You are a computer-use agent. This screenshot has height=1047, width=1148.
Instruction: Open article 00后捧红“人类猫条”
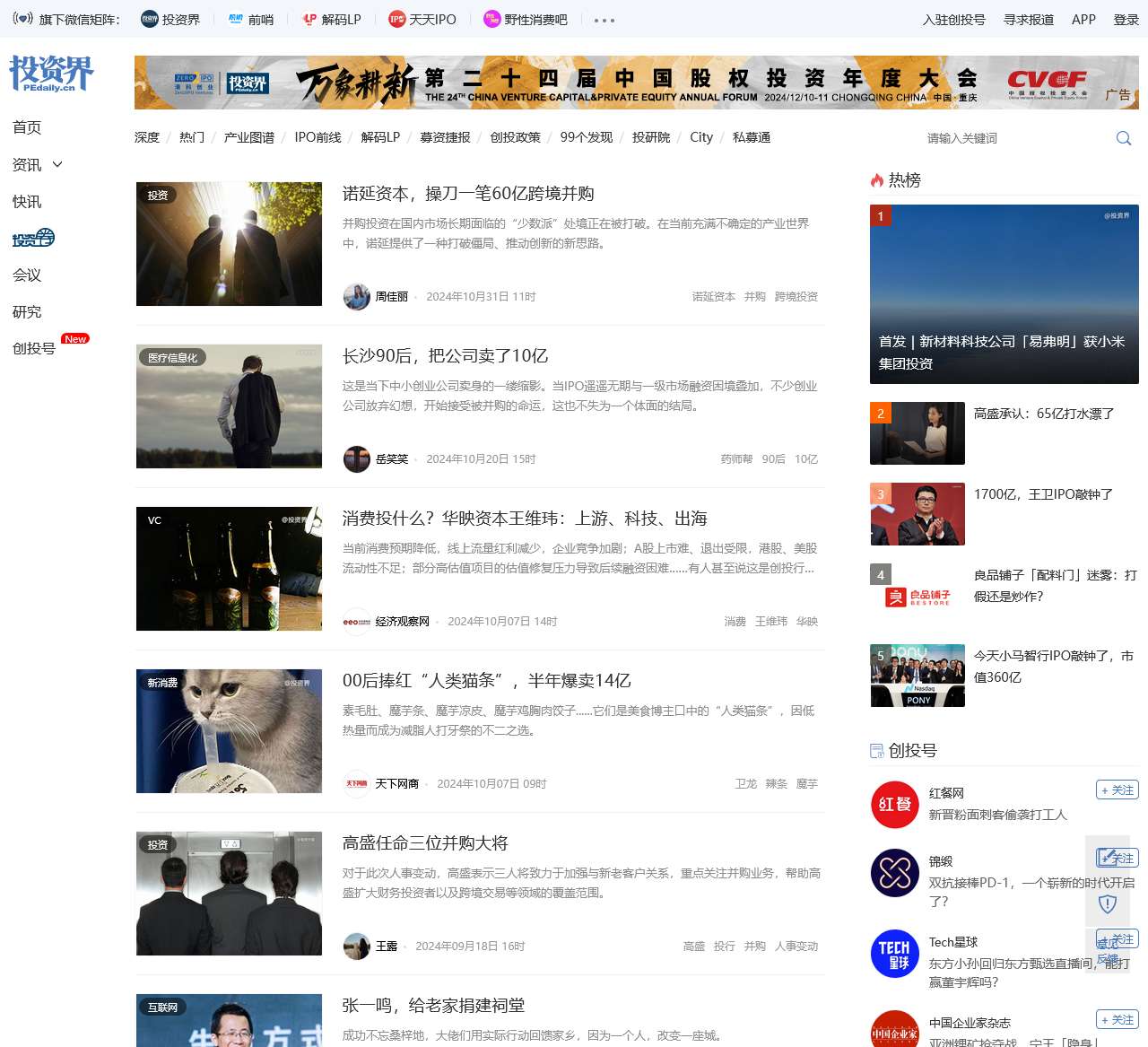point(486,681)
